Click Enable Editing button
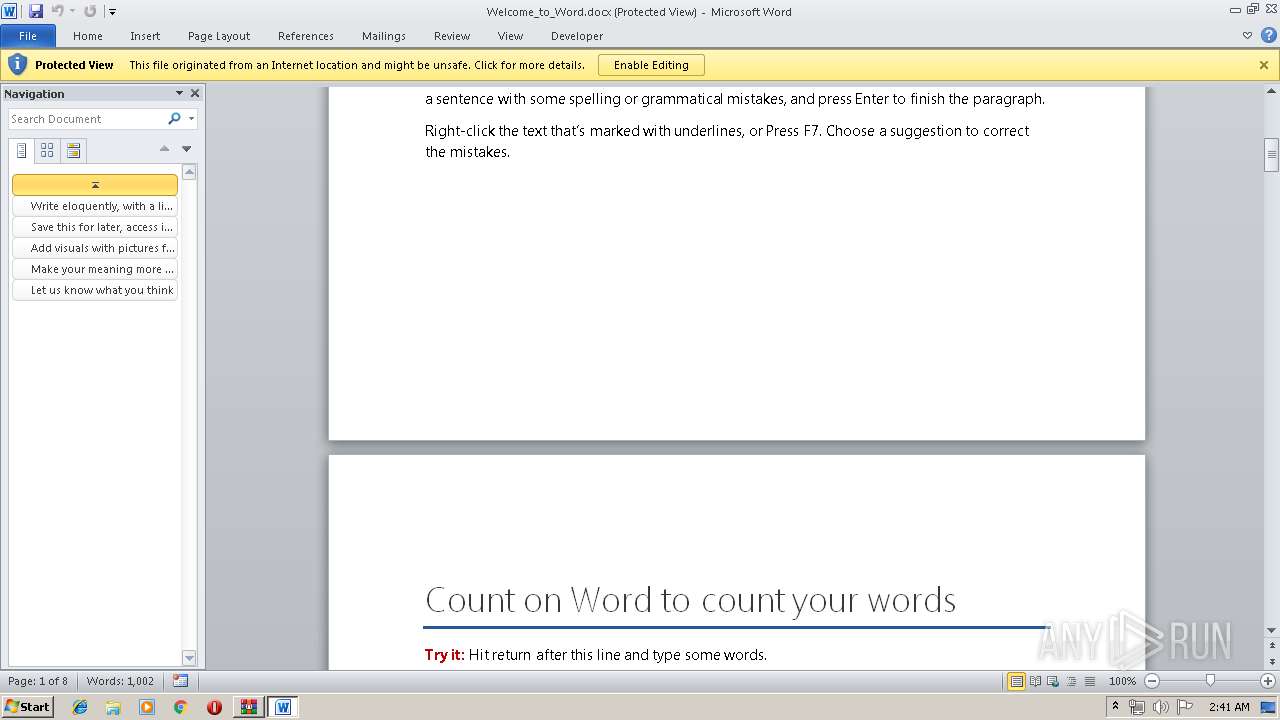 pyautogui.click(x=651, y=65)
